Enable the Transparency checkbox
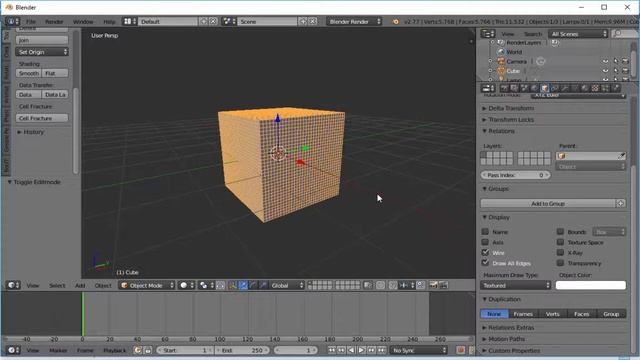This screenshot has width=640, height=360. [560, 263]
